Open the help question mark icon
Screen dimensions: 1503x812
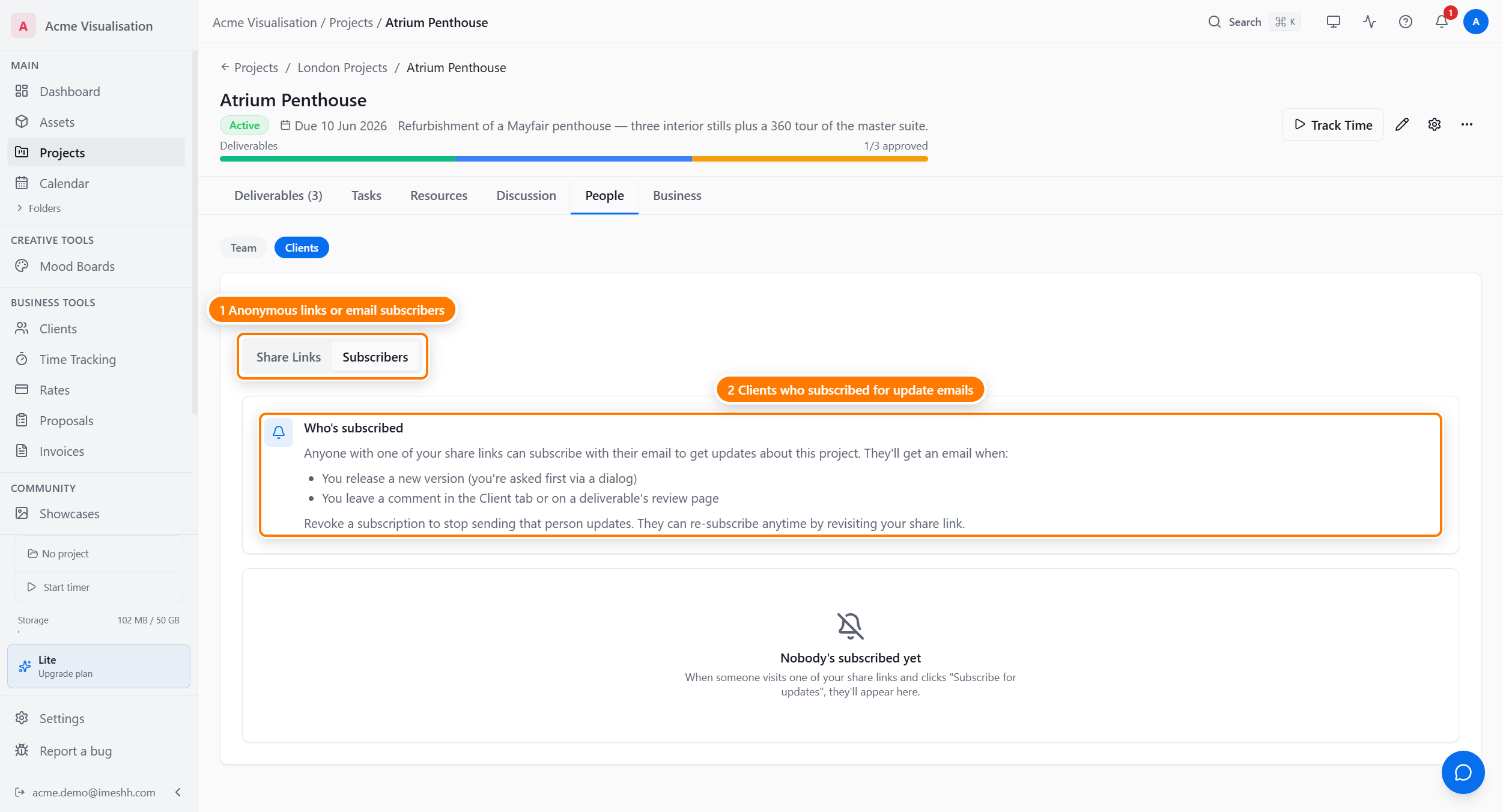1406,22
